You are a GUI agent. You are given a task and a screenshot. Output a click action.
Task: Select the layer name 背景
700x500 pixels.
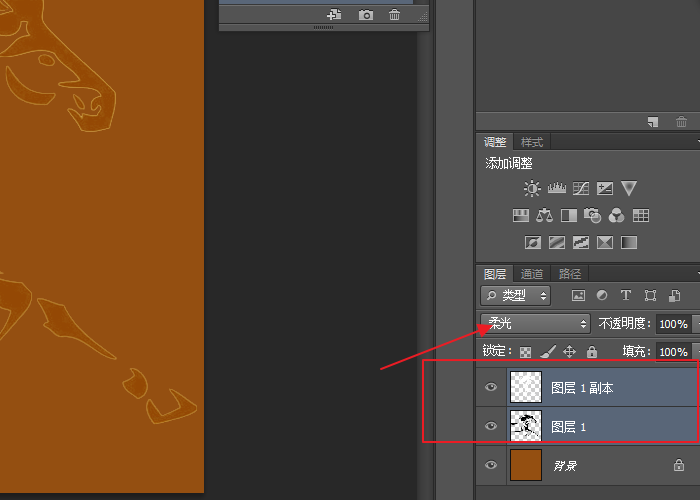point(565,466)
